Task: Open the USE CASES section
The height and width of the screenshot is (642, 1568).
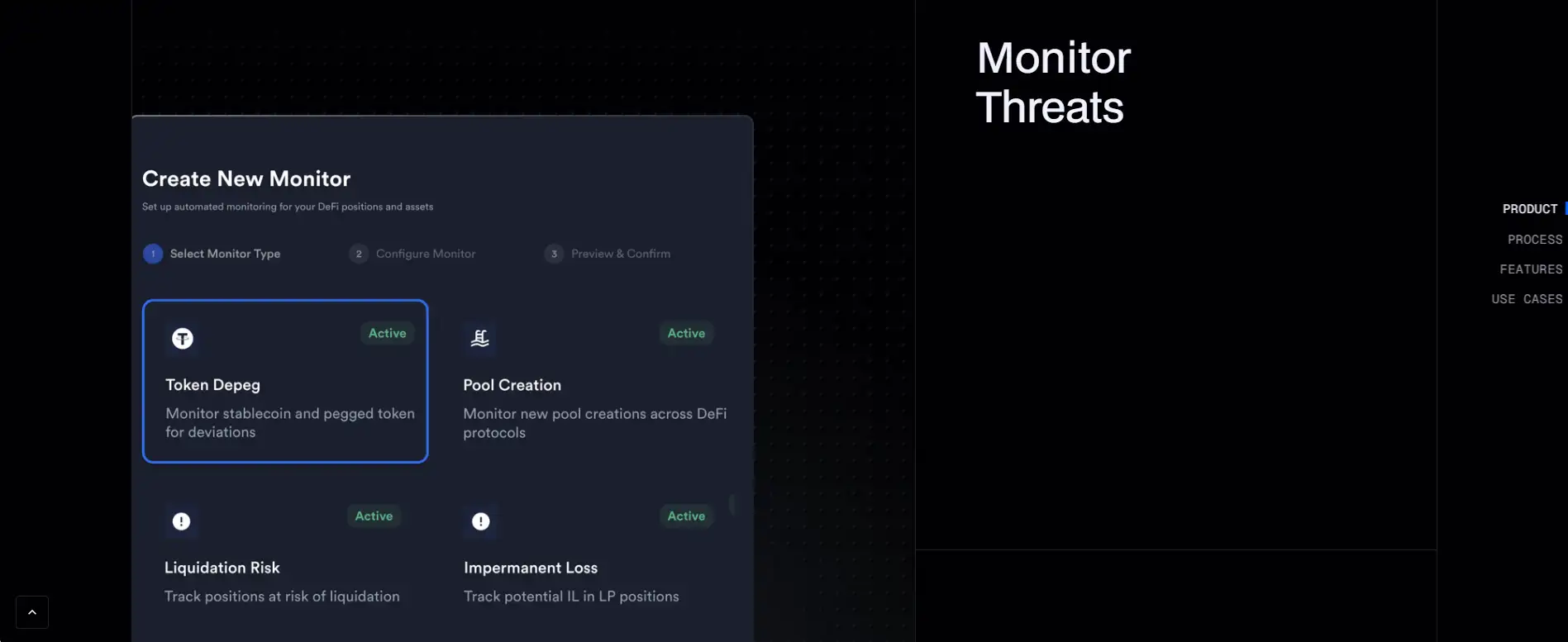Action: point(1527,299)
